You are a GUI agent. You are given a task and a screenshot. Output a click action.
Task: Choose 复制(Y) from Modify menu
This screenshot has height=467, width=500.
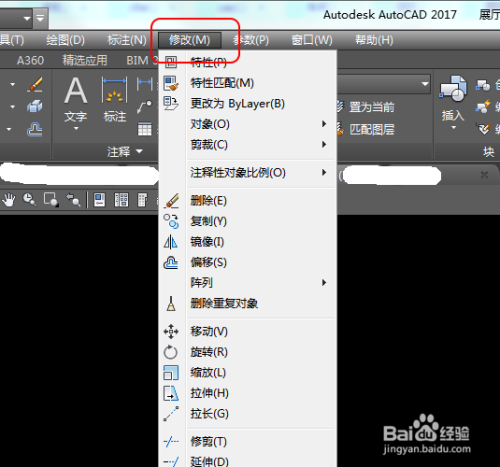[248, 221]
